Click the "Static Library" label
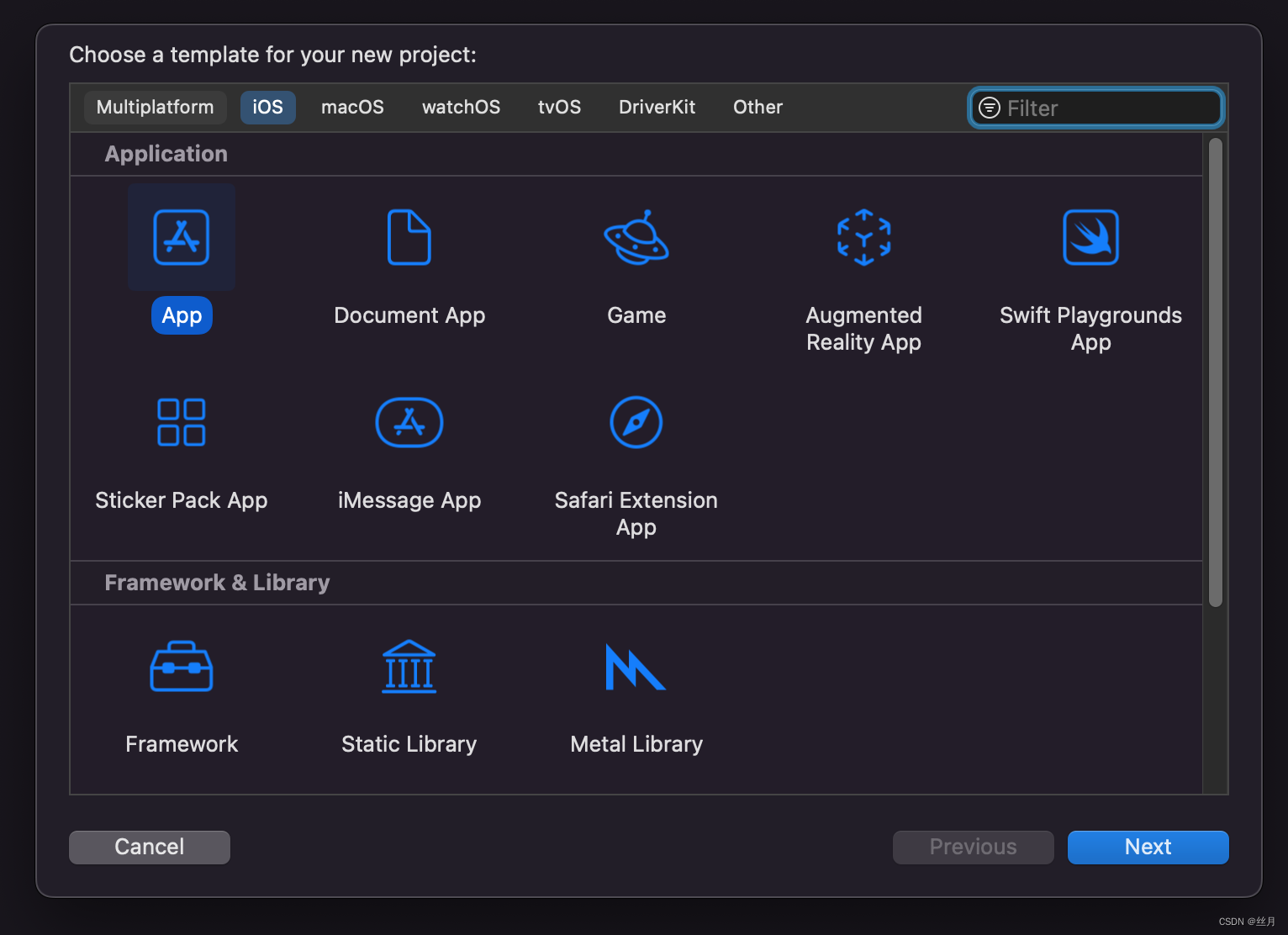1288x935 pixels. pyautogui.click(x=409, y=744)
